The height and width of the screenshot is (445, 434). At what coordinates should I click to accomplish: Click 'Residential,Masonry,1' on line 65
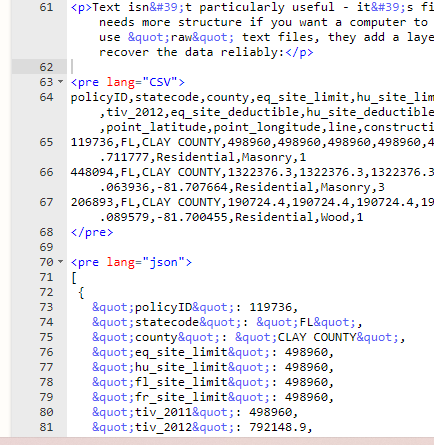click(x=231, y=157)
